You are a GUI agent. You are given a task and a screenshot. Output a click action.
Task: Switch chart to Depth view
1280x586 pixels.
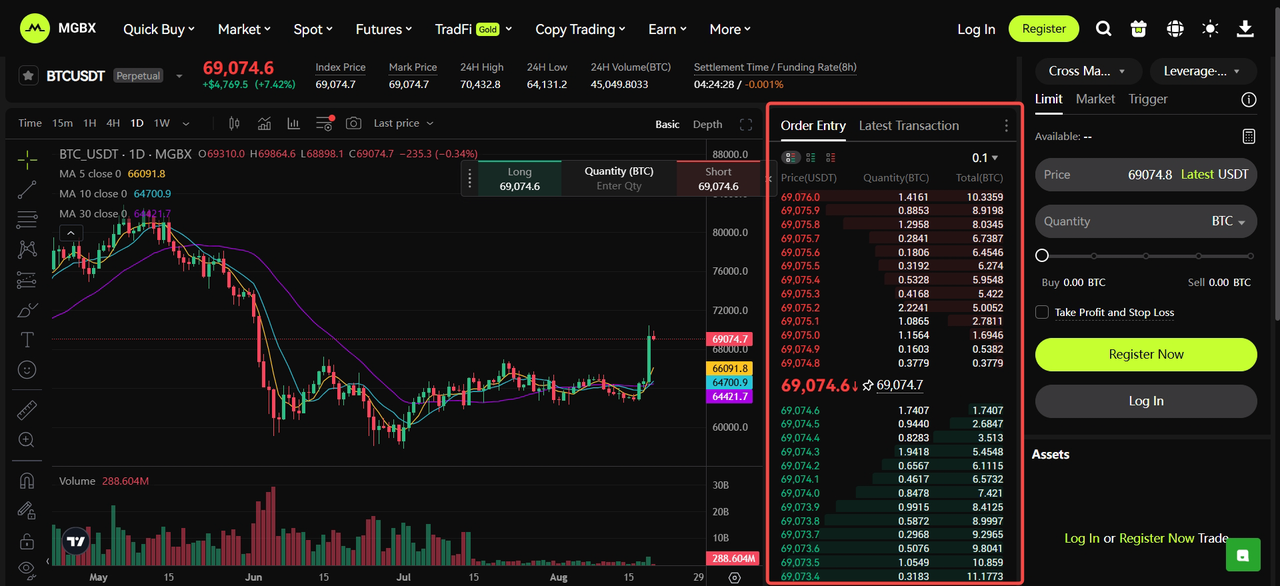click(x=707, y=124)
